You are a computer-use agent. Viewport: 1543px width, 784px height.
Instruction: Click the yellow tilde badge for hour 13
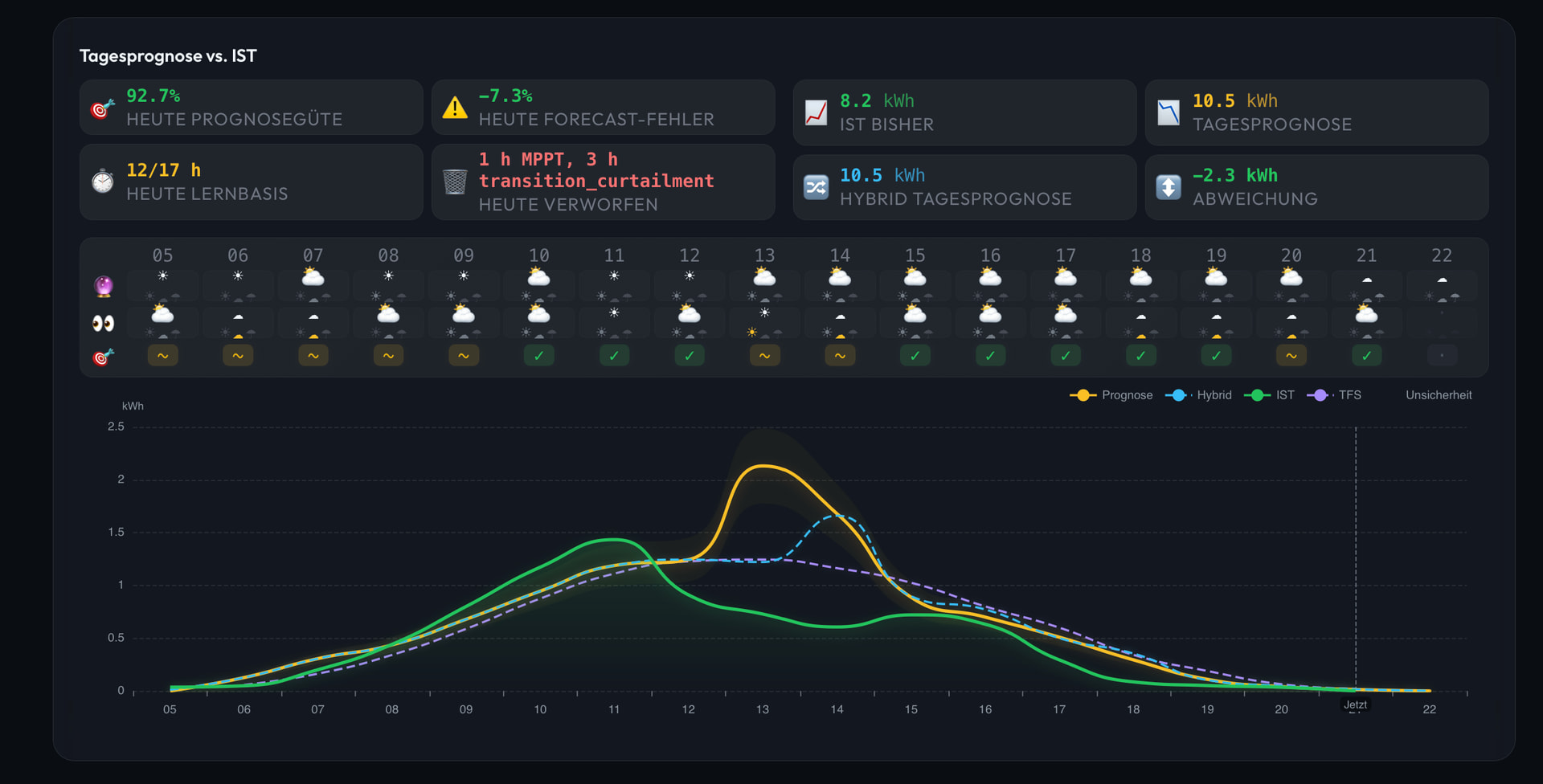tap(765, 355)
